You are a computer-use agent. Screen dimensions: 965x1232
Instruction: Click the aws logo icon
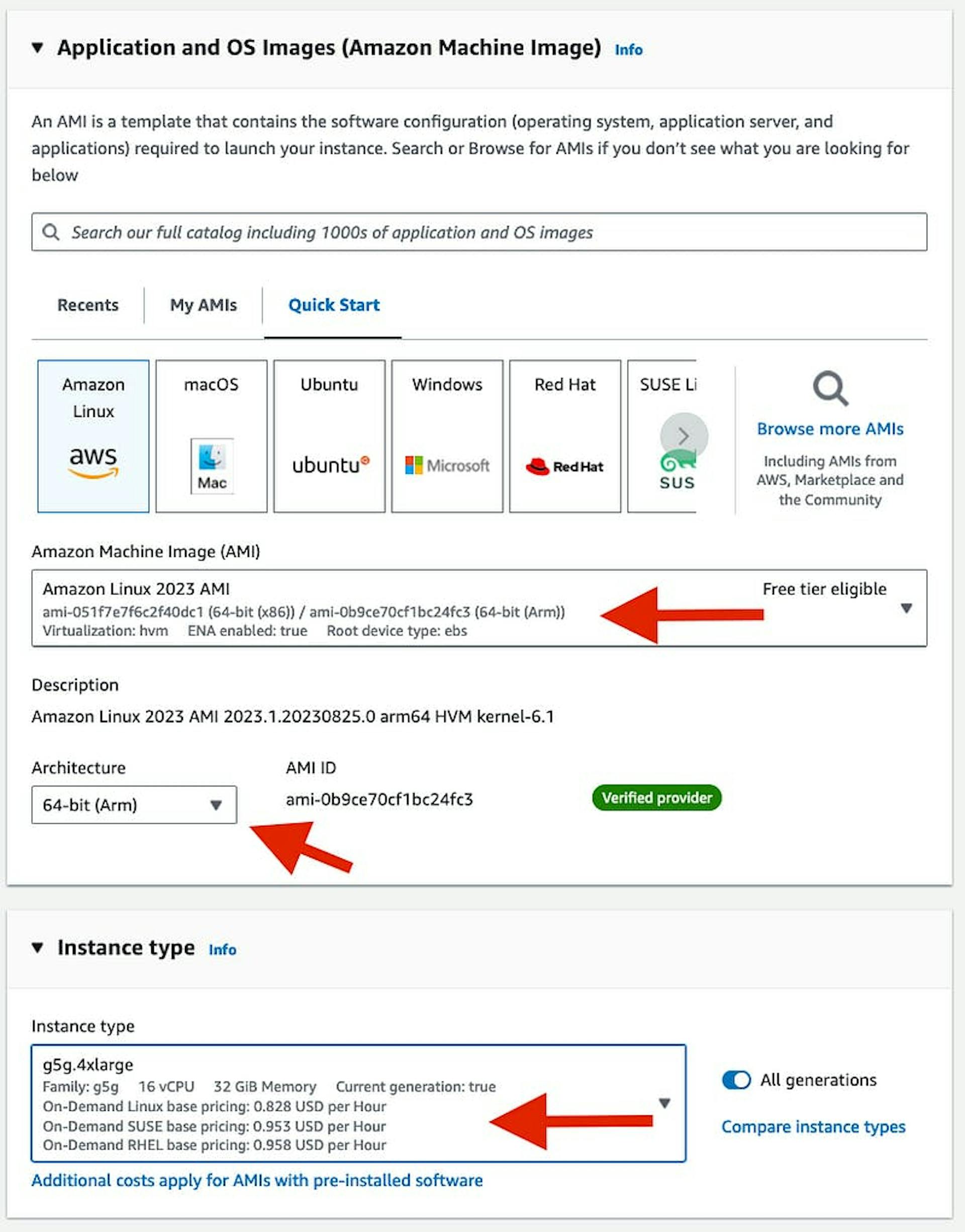[x=93, y=462]
